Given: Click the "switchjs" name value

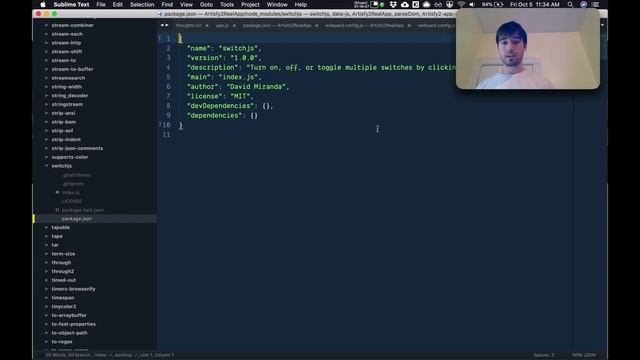Looking at the screenshot, I should coord(240,48).
